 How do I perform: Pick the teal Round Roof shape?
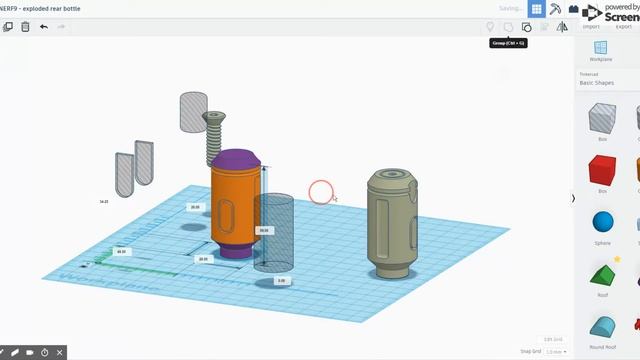[602, 327]
